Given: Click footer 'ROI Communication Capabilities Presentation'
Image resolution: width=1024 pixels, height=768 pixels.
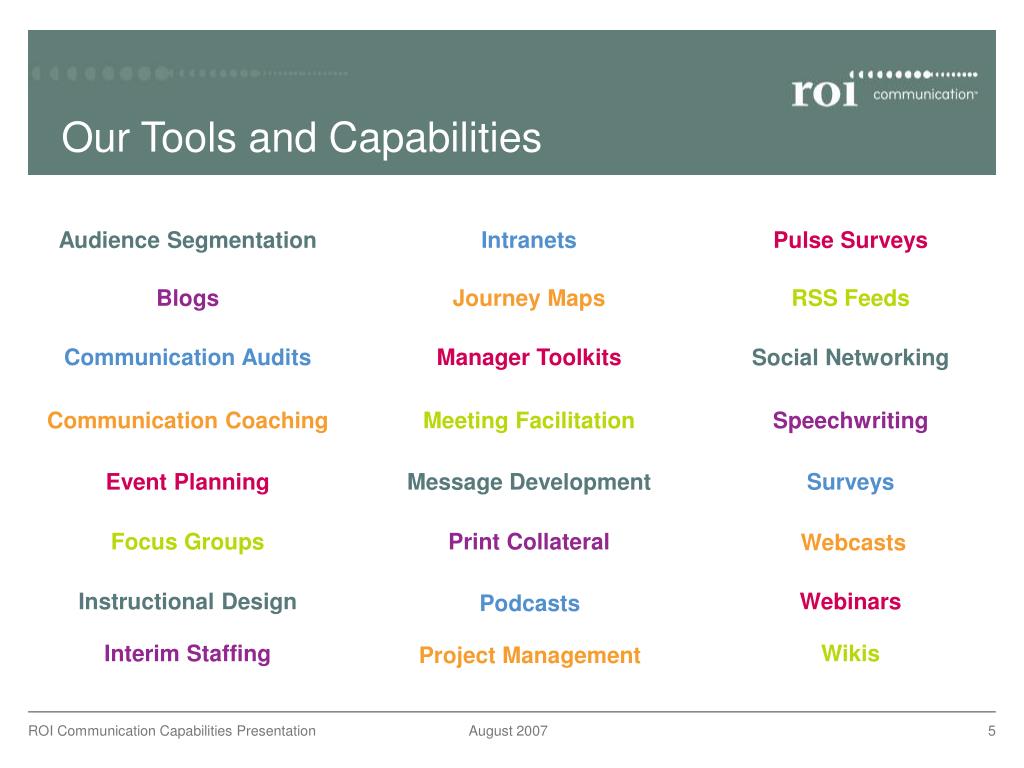Looking at the screenshot, I should 172,731.
